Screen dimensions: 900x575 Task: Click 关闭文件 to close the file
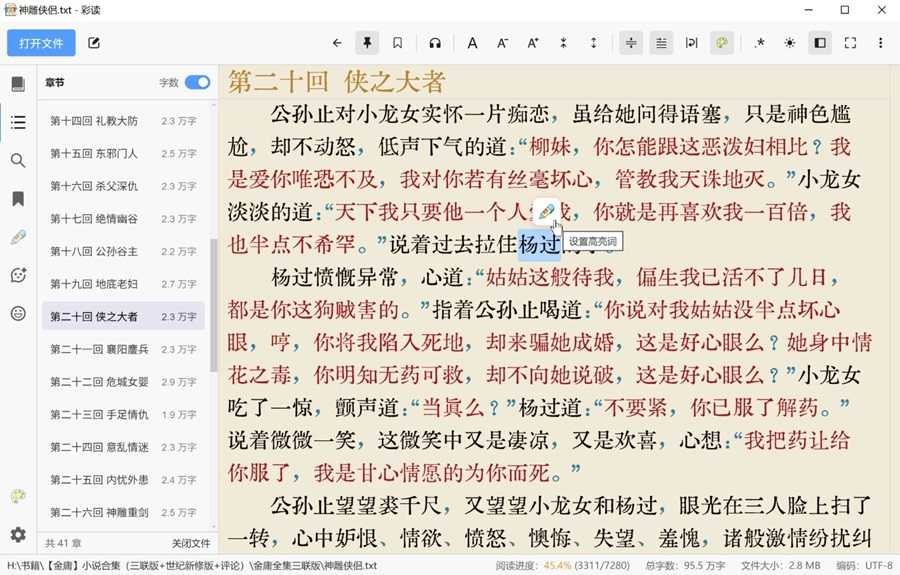[191, 543]
